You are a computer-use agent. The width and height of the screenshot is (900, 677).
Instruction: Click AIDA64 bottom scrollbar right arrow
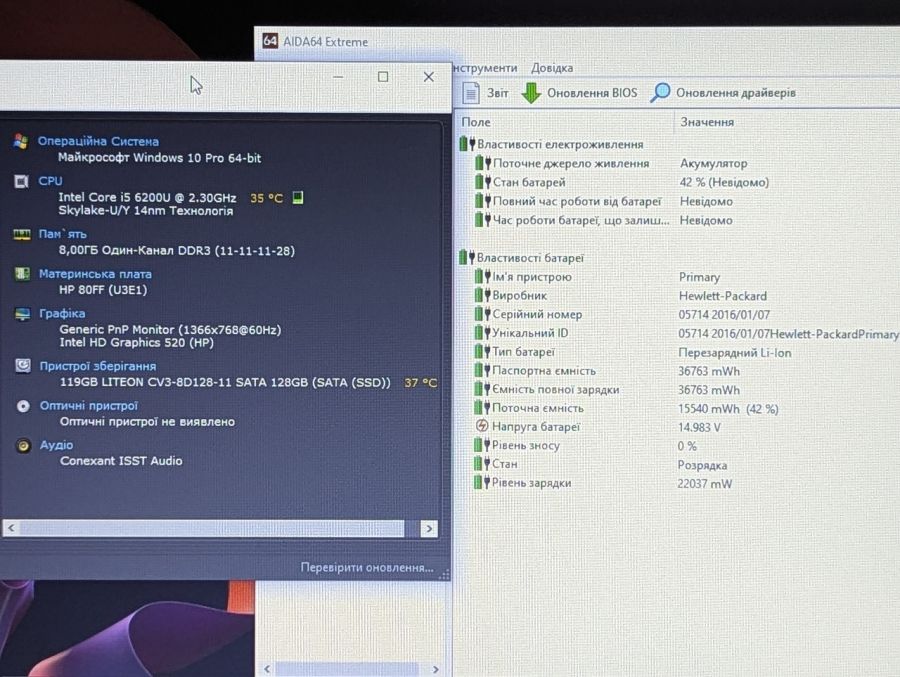click(x=436, y=669)
